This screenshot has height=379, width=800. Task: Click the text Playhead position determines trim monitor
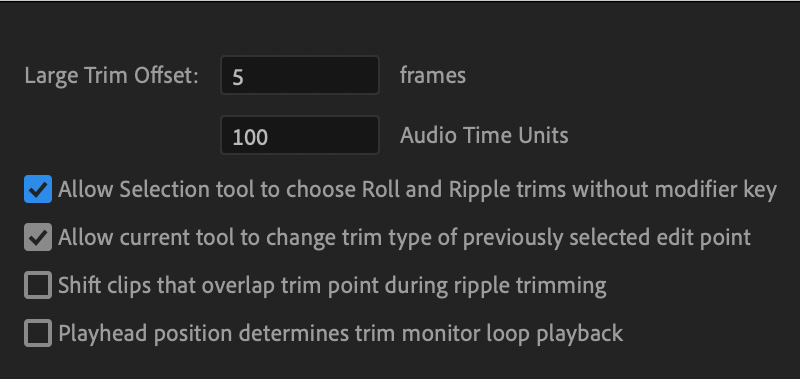[x=263, y=334]
